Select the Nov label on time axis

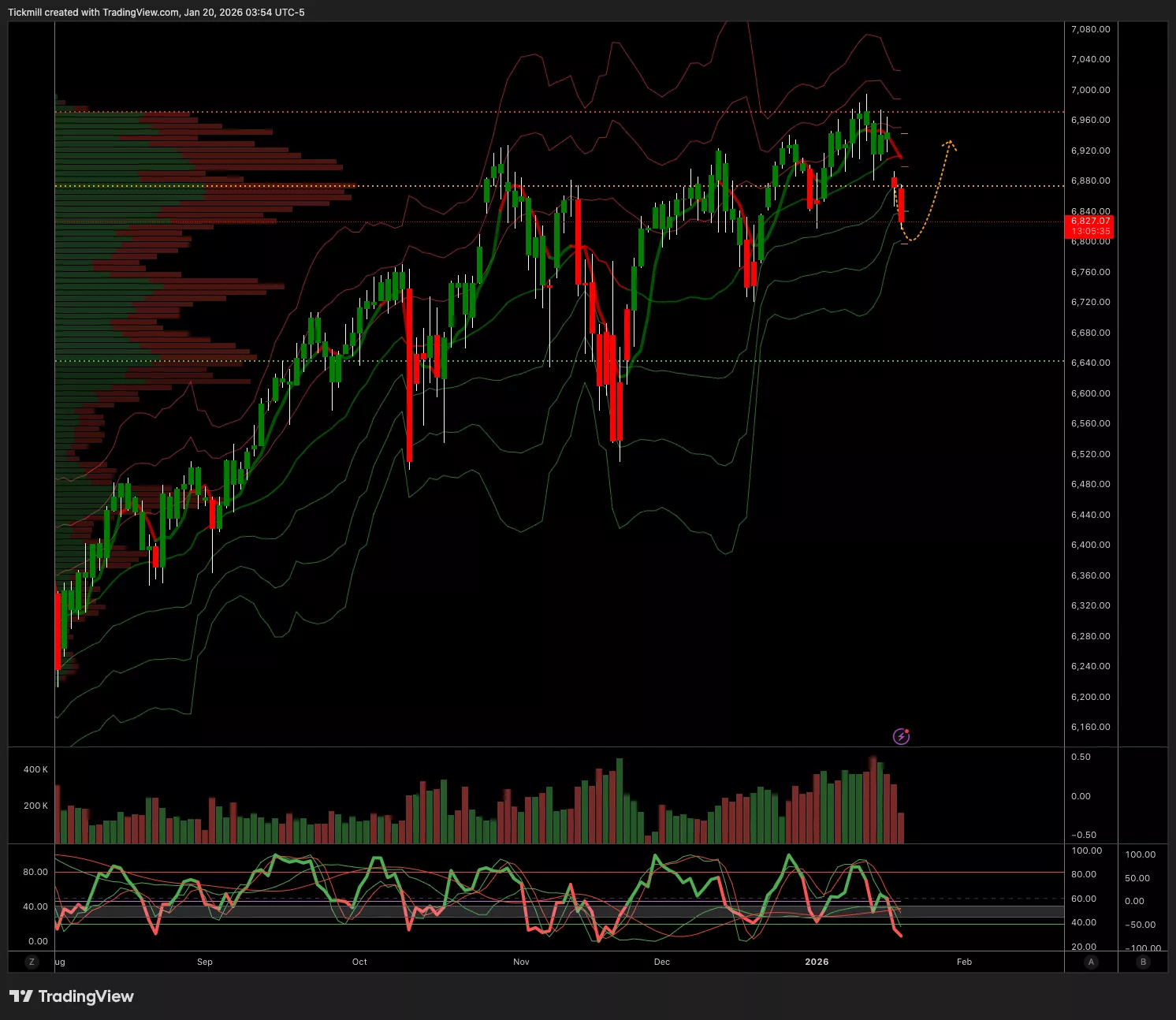[521, 962]
